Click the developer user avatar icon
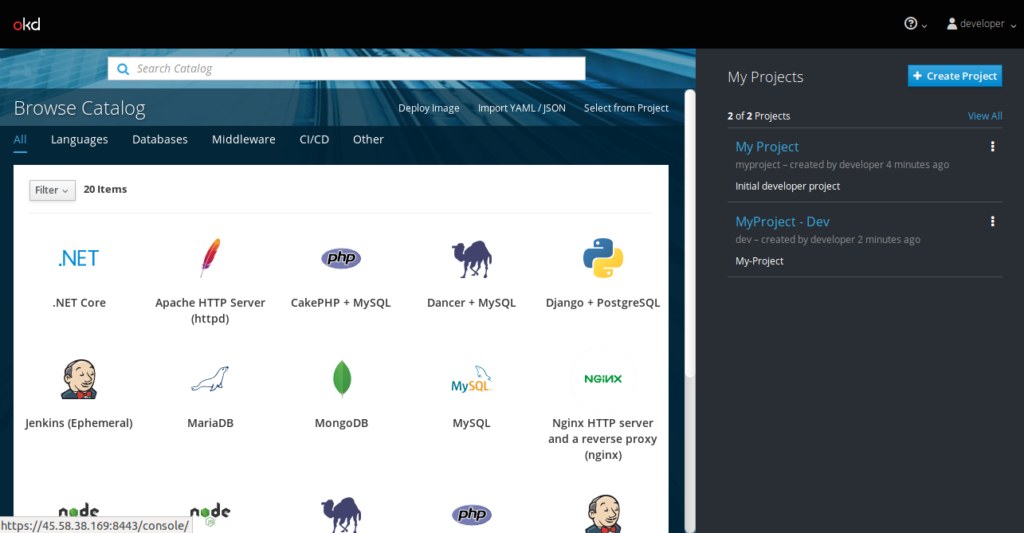This screenshot has width=1024, height=533. tap(952, 24)
